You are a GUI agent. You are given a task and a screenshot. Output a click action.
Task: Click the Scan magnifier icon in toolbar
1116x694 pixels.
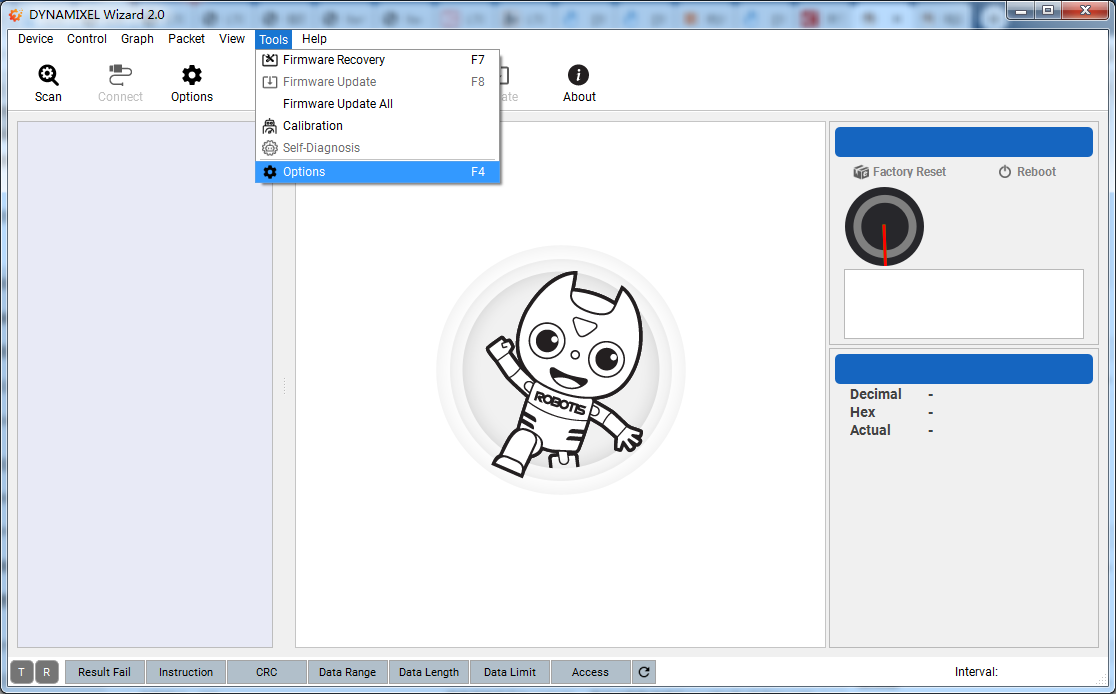(48, 75)
